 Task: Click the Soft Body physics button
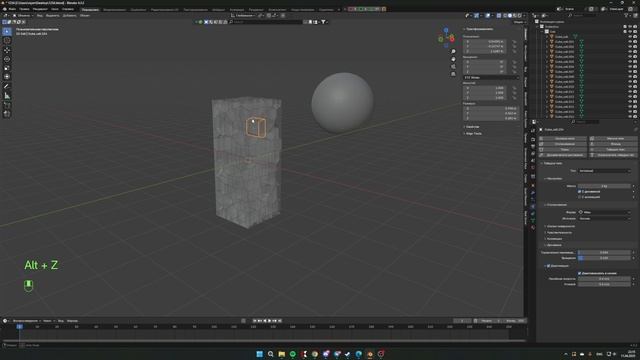coord(614,139)
